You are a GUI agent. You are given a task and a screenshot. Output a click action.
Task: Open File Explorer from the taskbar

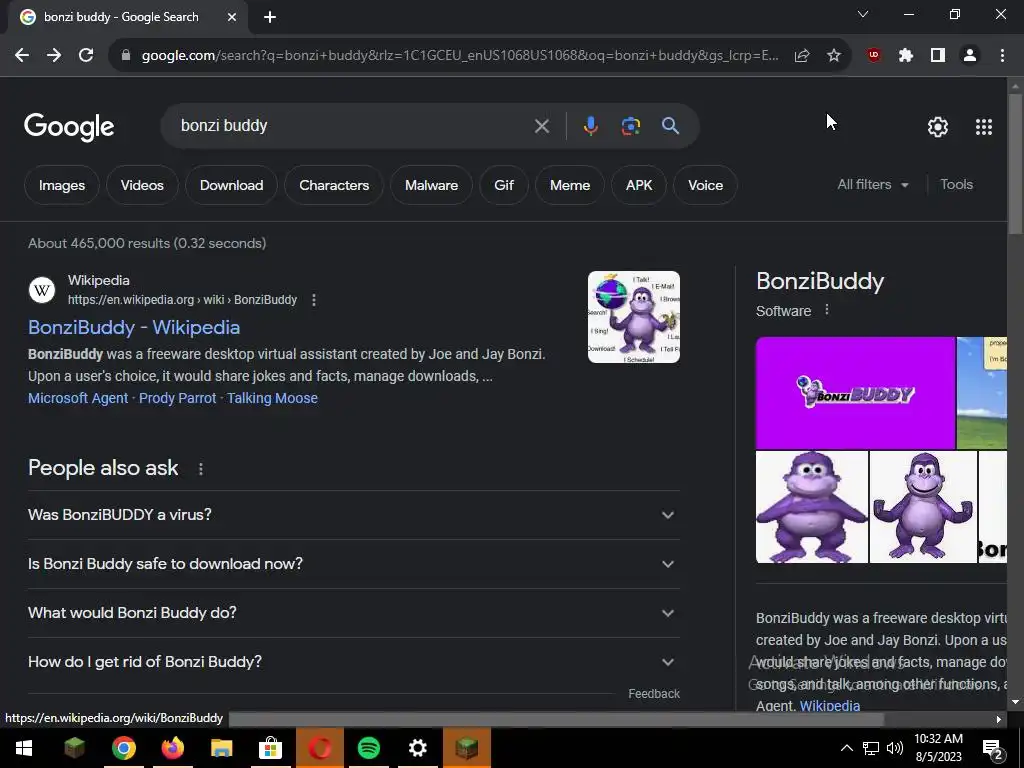[221, 748]
